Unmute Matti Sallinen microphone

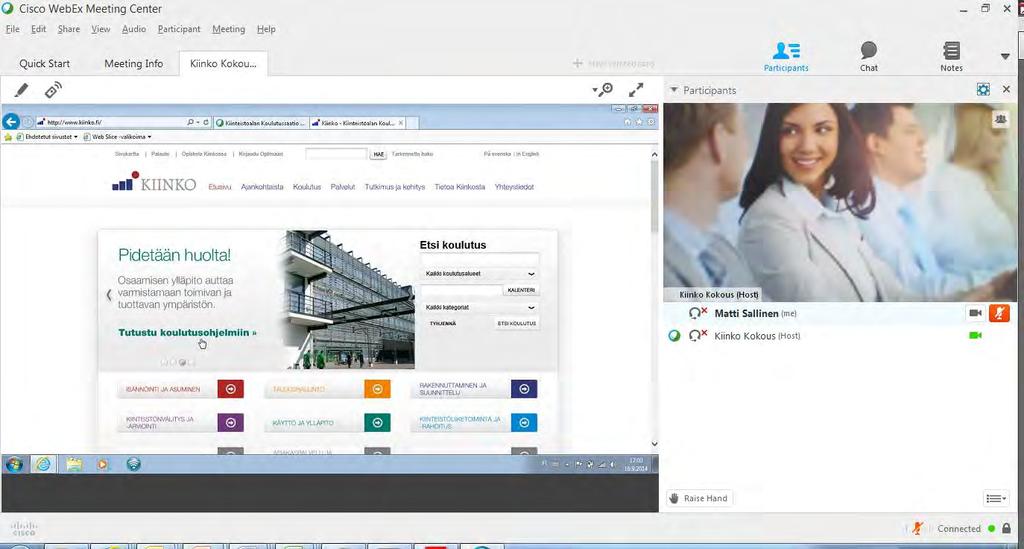[x=999, y=313]
